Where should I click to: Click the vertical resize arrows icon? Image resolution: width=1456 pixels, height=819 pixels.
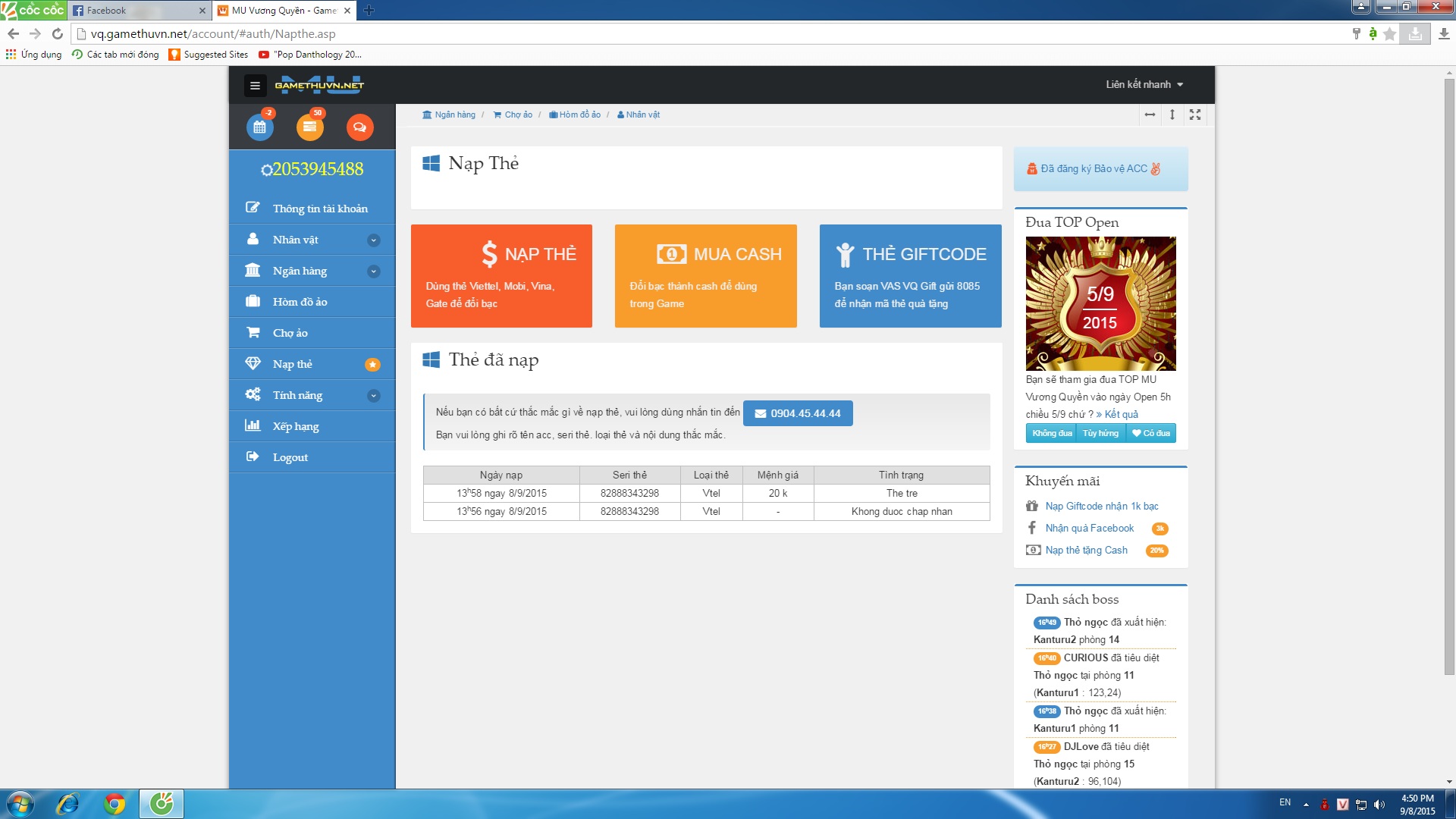point(1172,115)
